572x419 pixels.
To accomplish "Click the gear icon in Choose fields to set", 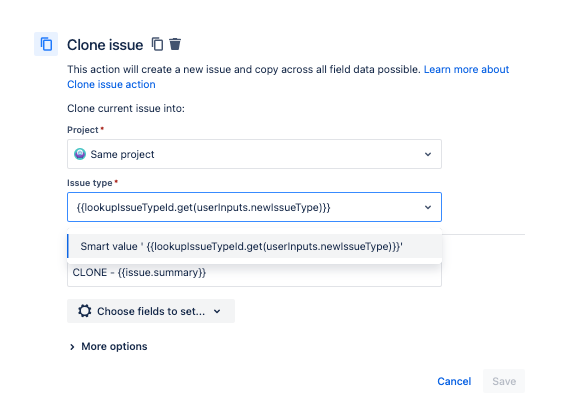I will 85,311.
